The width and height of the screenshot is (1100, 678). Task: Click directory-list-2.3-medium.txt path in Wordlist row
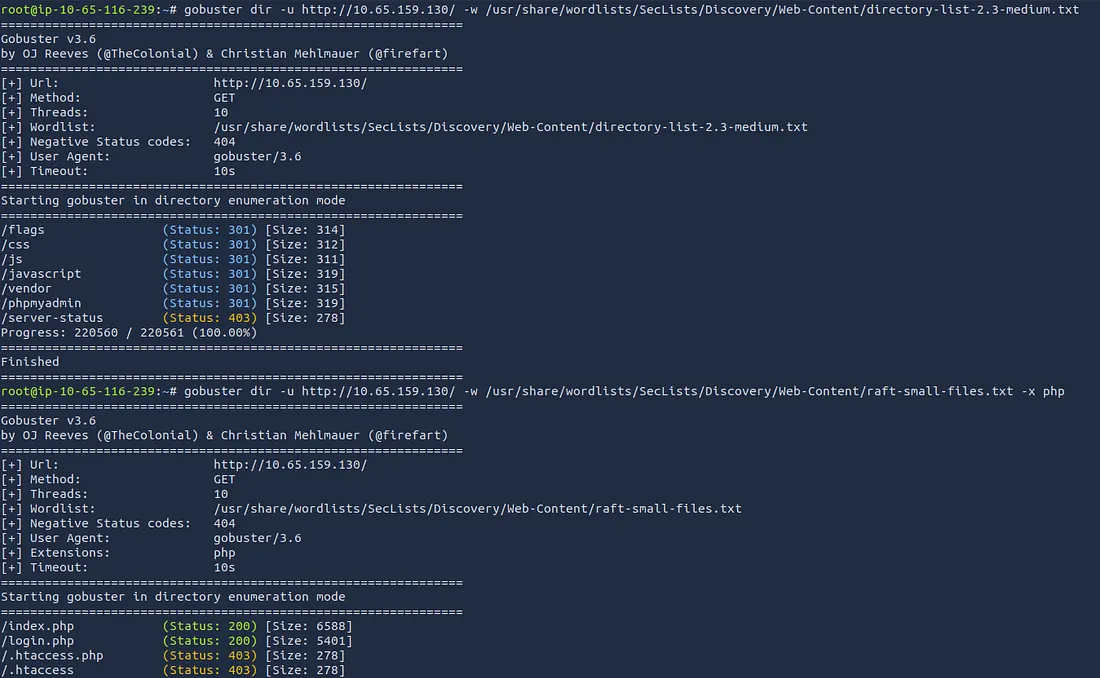(510, 127)
